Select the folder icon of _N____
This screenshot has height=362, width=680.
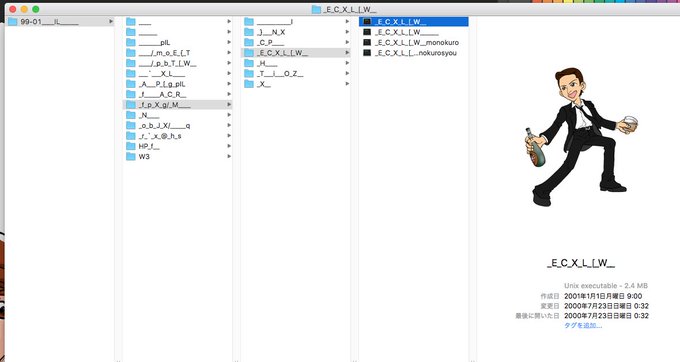pyautogui.click(x=131, y=115)
